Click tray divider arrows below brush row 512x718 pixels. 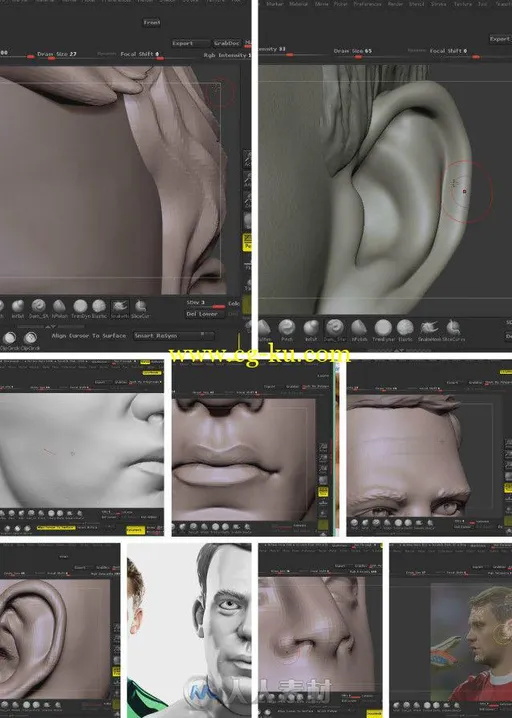coord(50,326)
